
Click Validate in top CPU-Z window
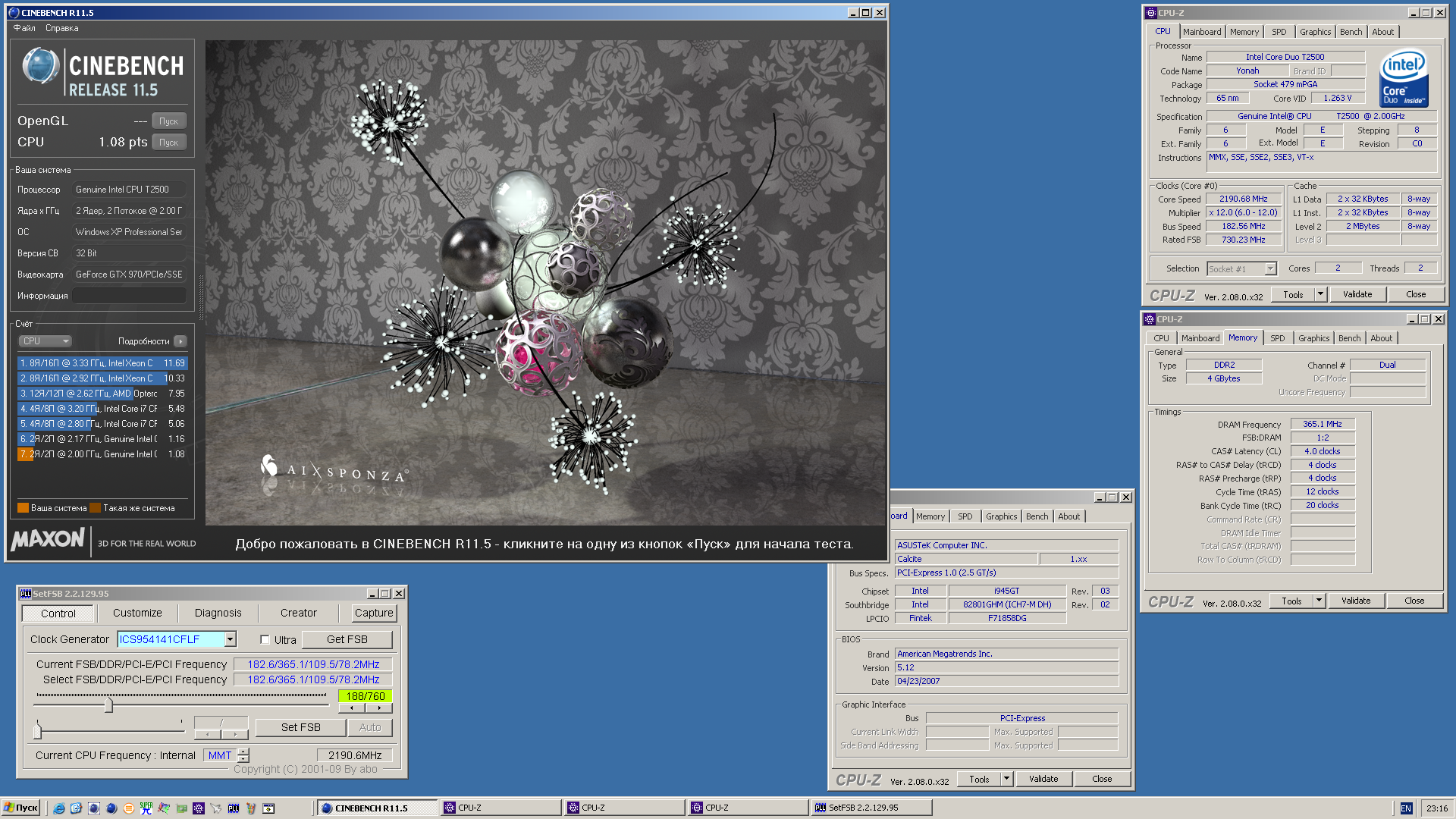pyautogui.click(x=1357, y=294)
